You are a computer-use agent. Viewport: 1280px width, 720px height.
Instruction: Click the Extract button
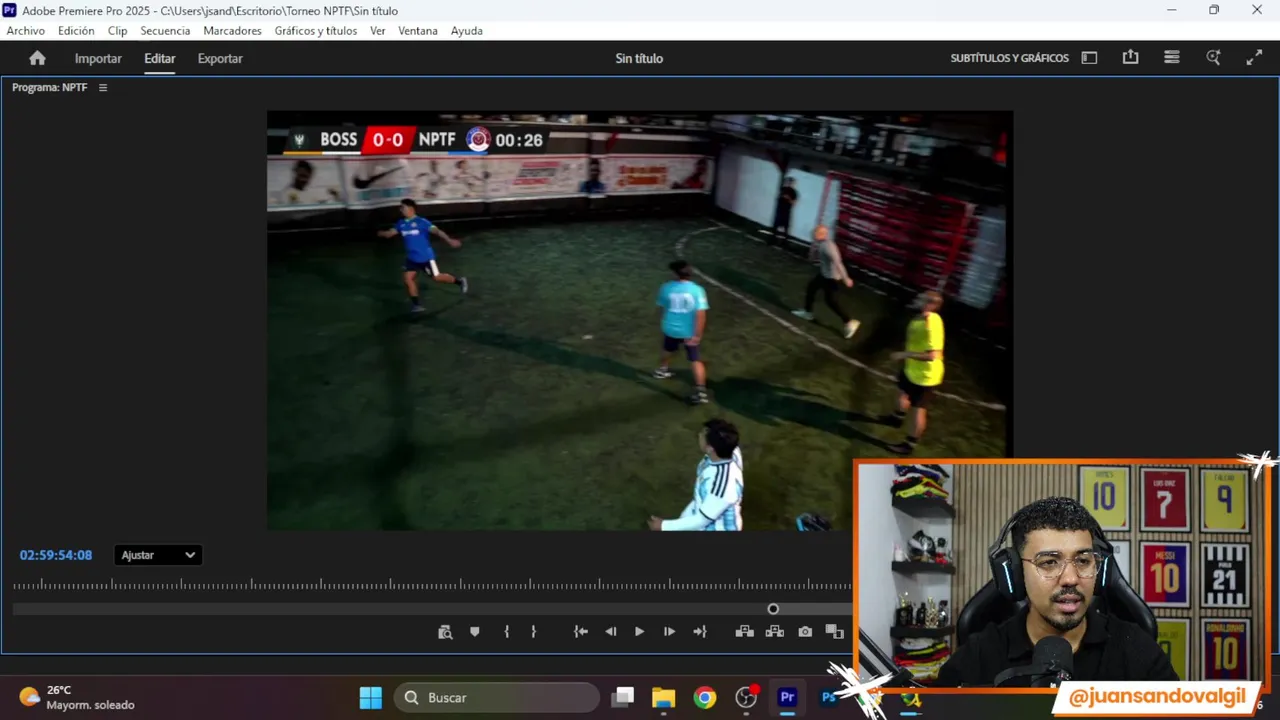pos(775,632)
